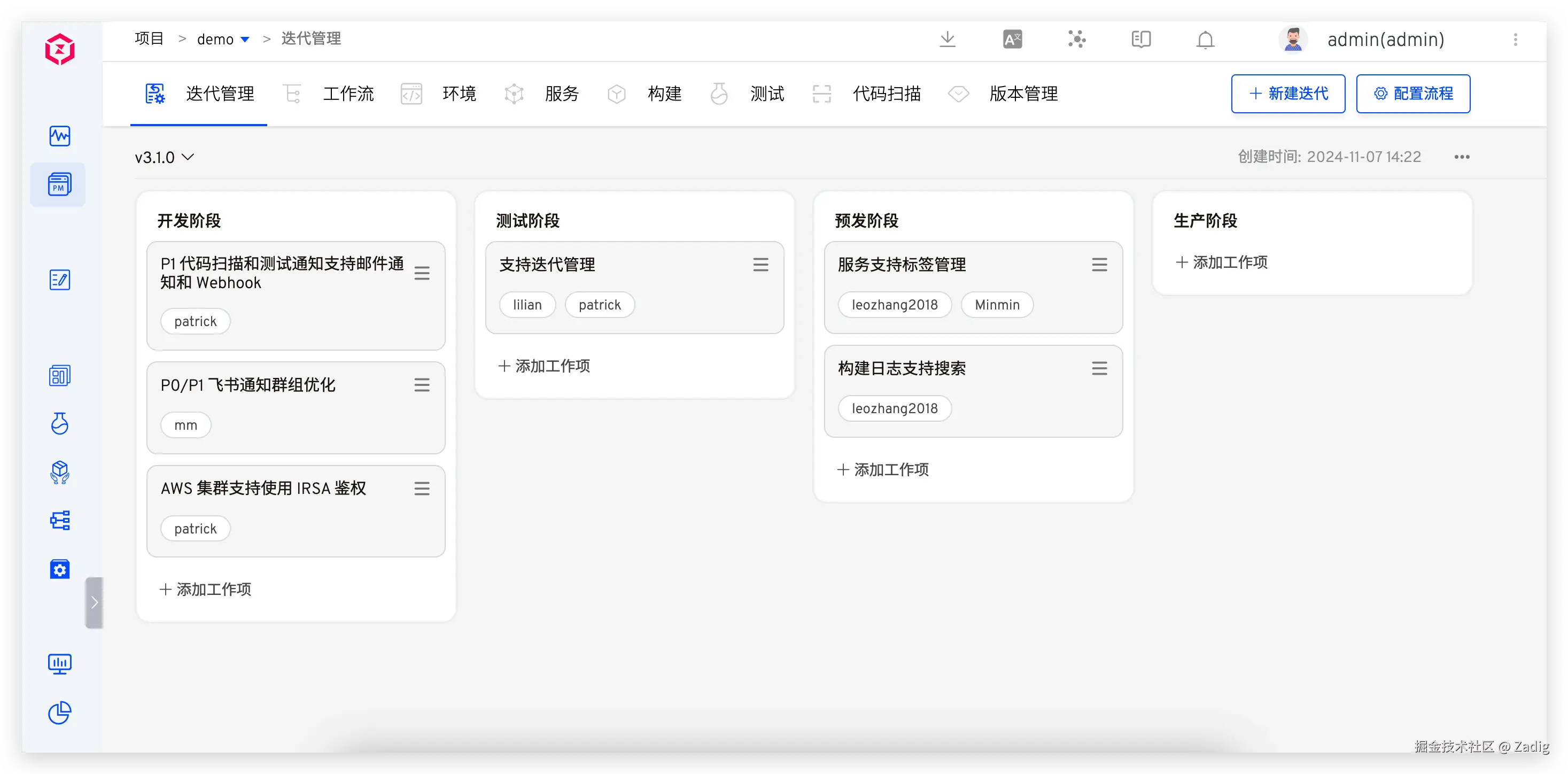
Task: Open the documentation book icon
Action: 1140,40
